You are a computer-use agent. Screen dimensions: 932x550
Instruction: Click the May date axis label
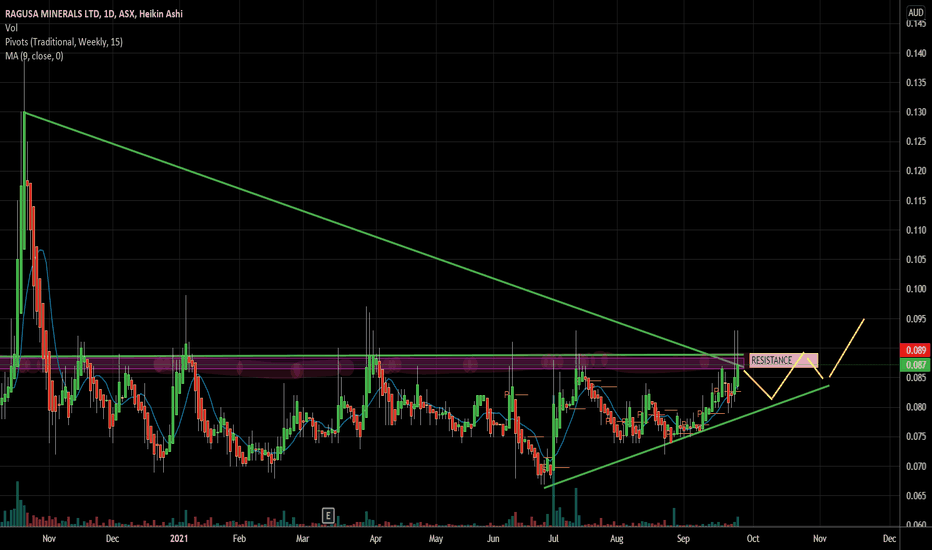[x=436, y=539]
